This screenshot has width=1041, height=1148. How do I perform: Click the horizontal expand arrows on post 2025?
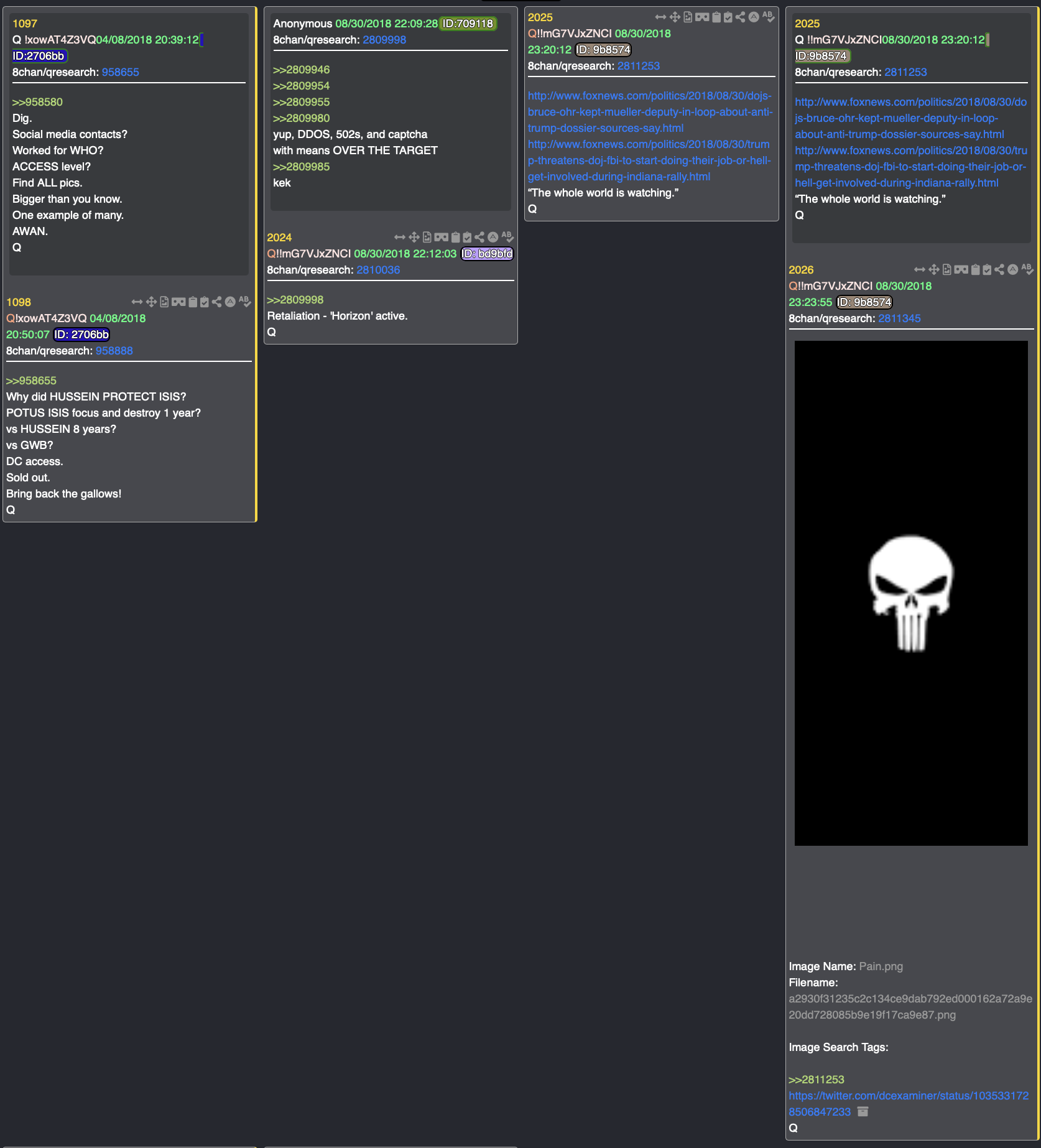[660, 17]
